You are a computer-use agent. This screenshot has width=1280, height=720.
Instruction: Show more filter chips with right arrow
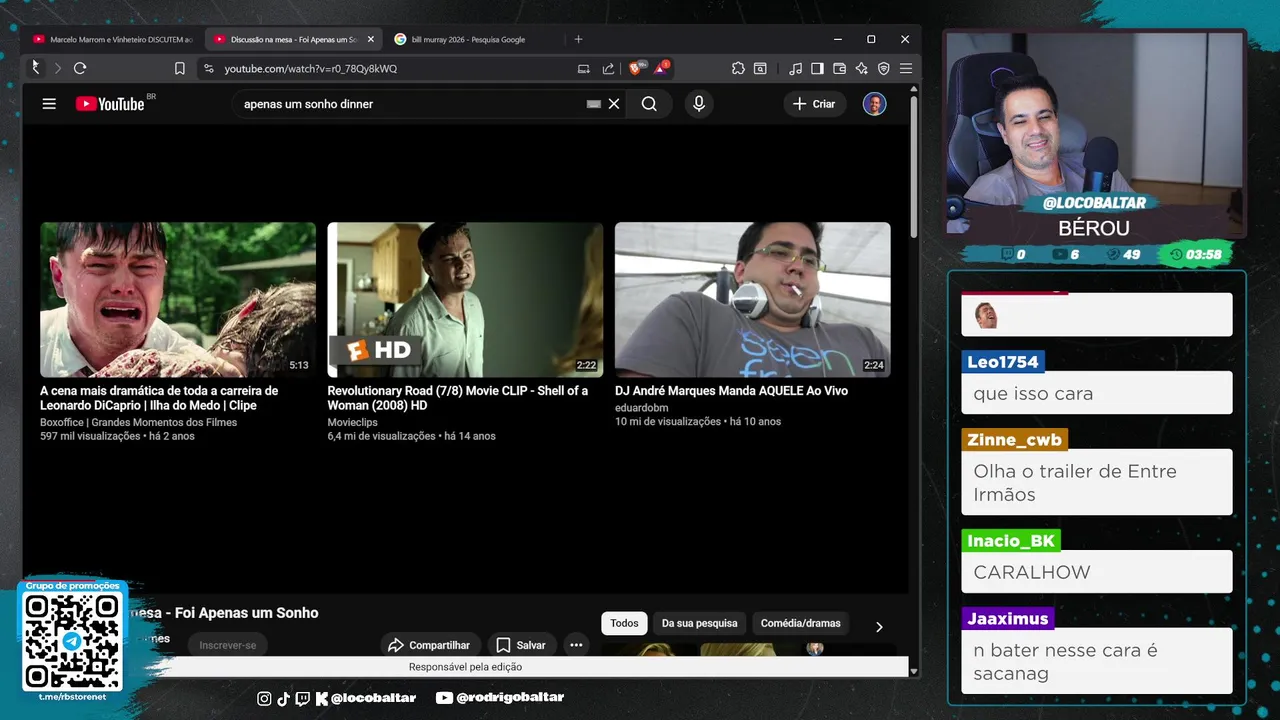tap(879, 627)
